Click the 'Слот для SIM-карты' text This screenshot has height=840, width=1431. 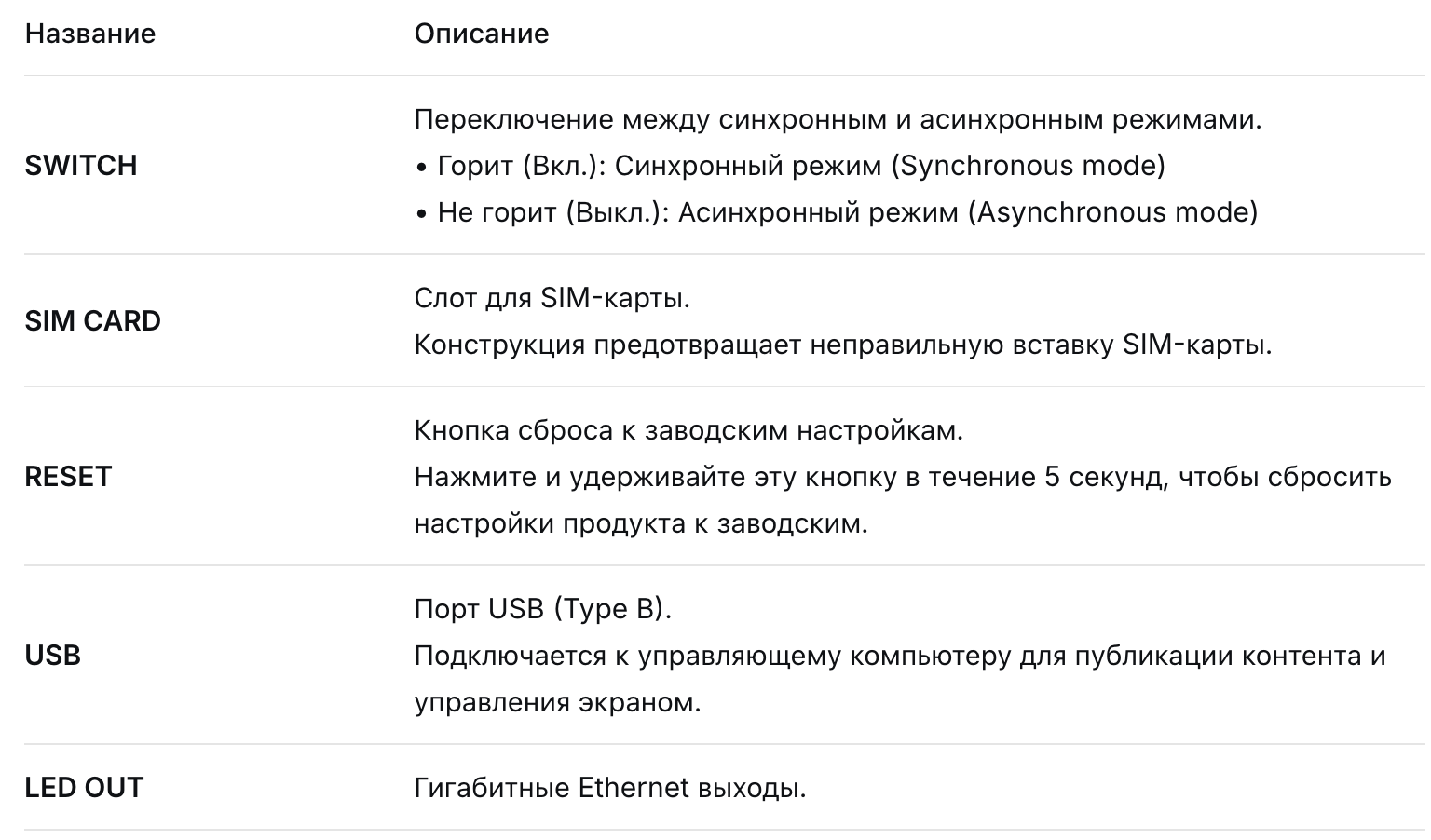click(552, 299)
